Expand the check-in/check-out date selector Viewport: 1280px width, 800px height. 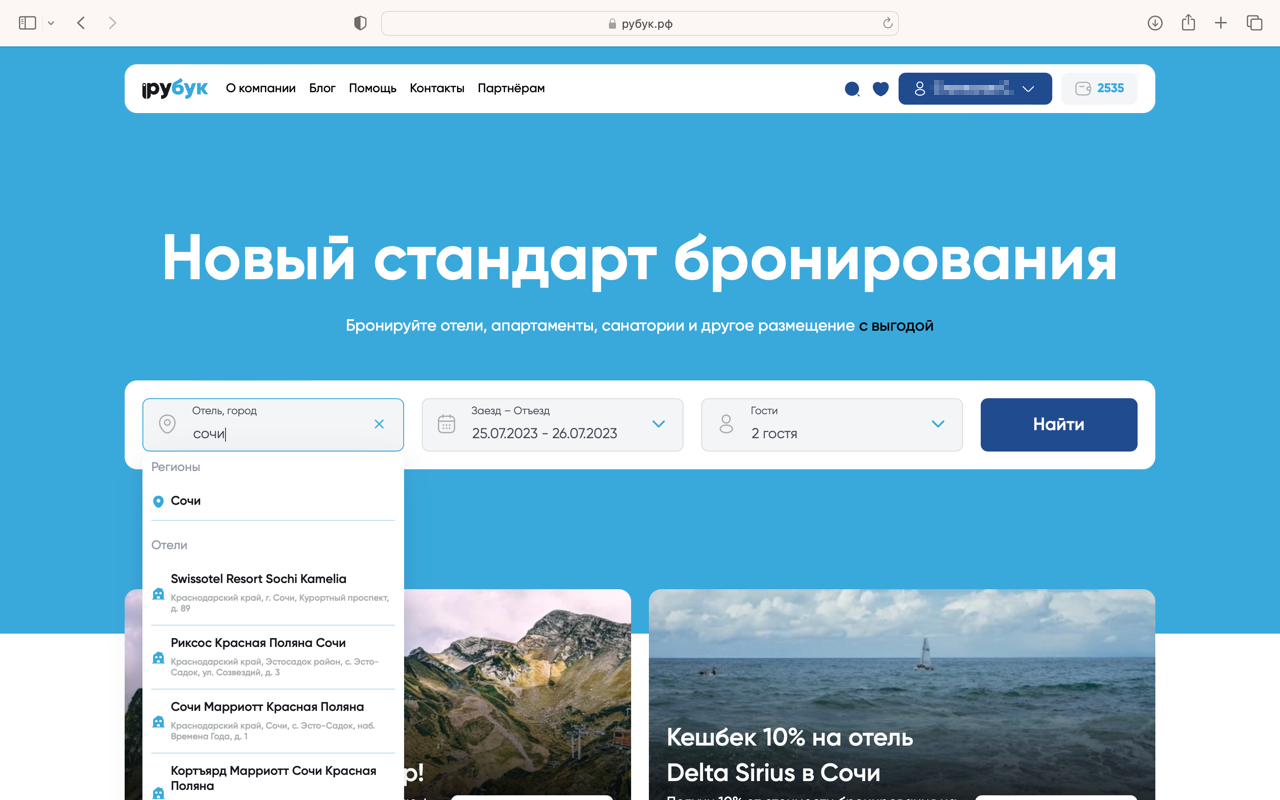click(x=552, y=425)
